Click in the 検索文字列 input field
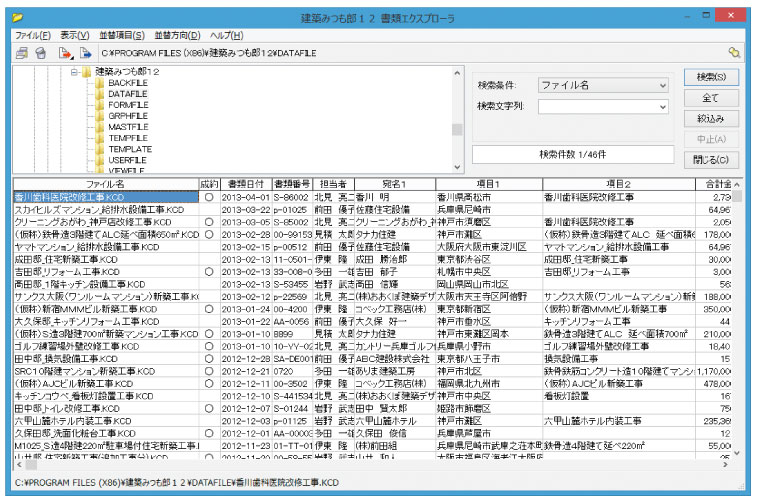 pos(598,107)
